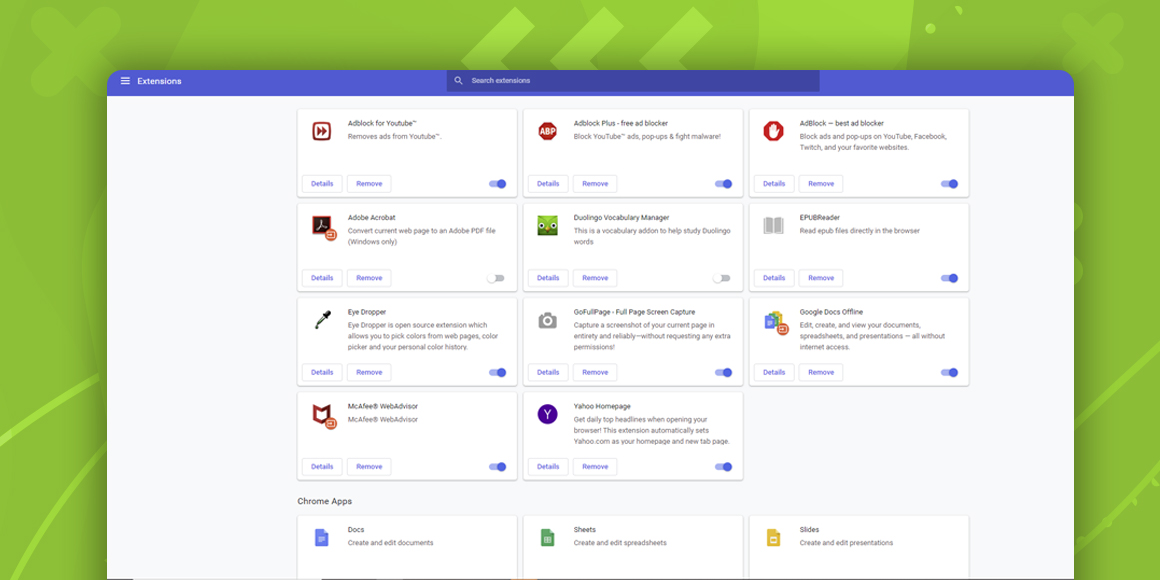Click the EPUBReader book icon

pos(773,226)
